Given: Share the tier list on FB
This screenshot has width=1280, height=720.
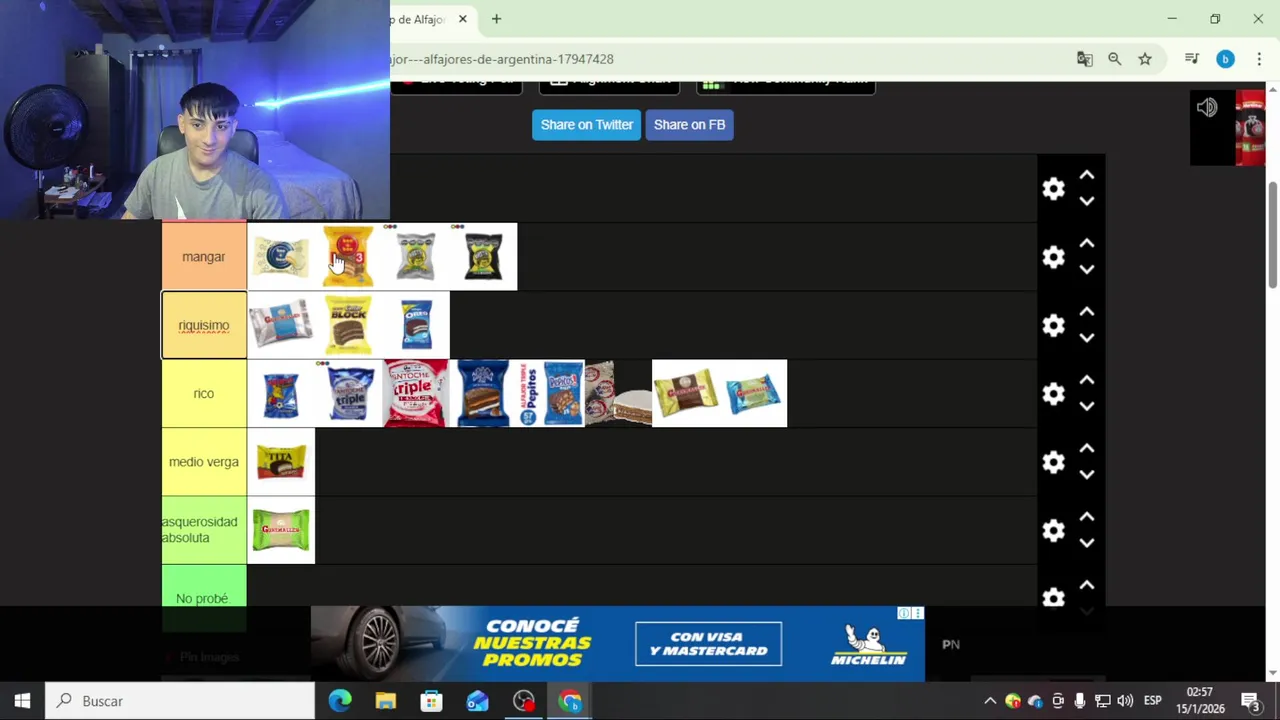Looking at the screenshot, I should click(x=689, y=125).
